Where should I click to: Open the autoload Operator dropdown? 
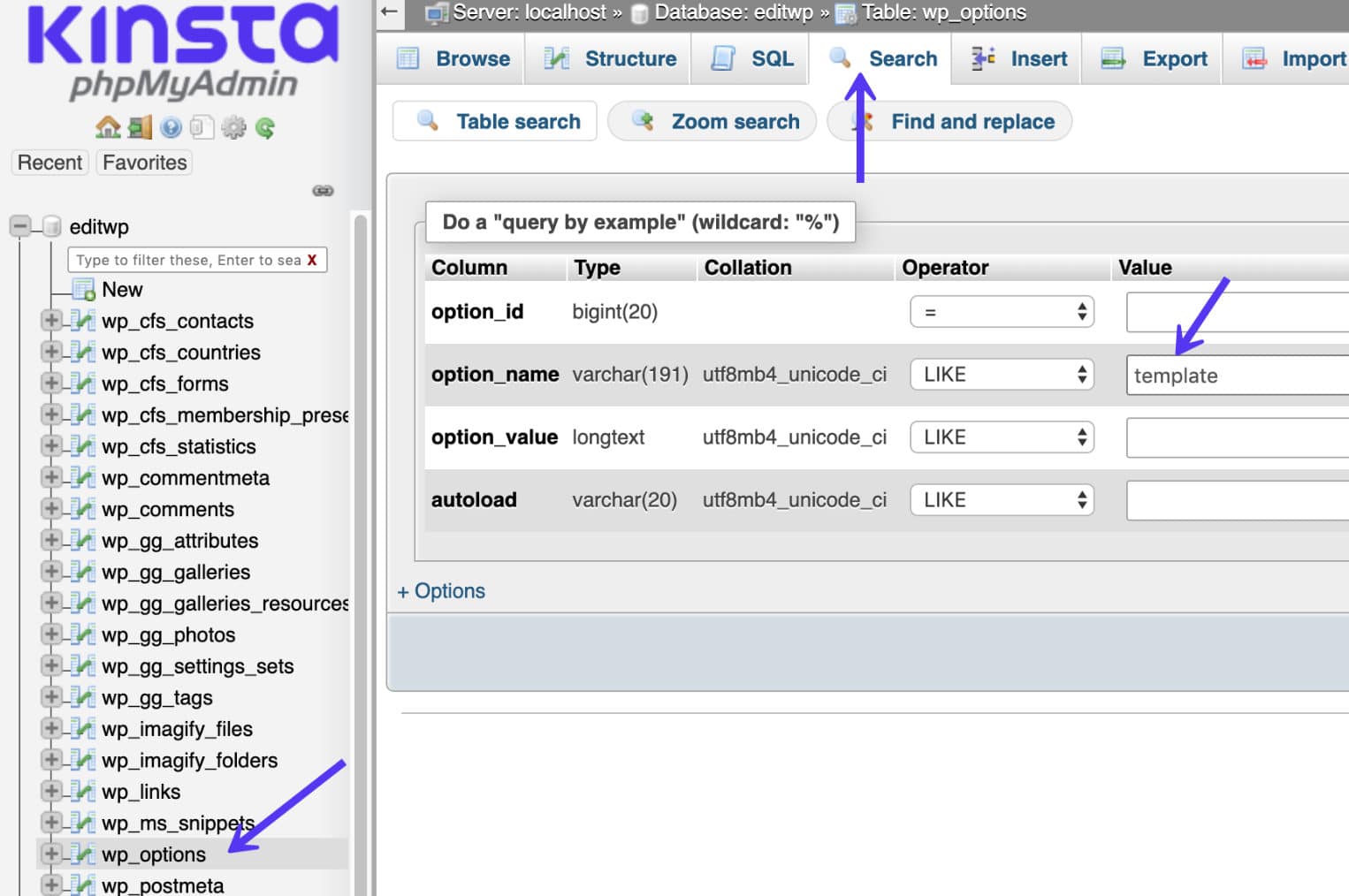tap(1002, 499)
